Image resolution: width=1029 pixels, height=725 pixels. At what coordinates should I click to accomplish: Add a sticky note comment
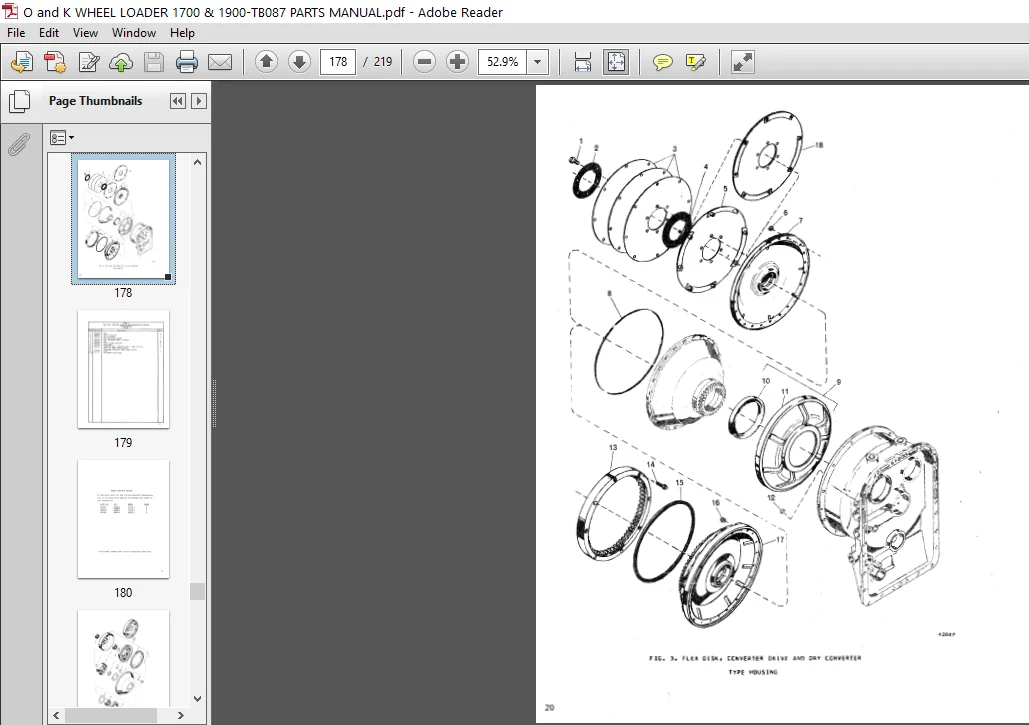(663, 62)
